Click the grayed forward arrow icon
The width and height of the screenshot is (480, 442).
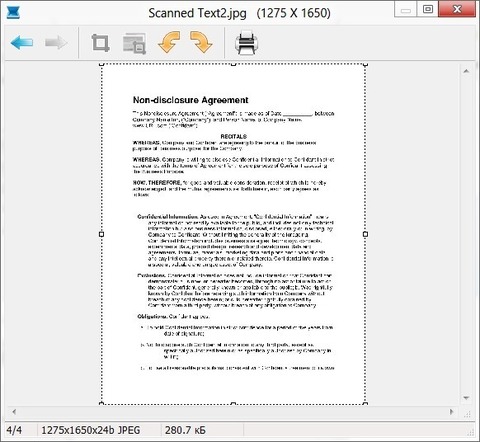(x=56, y=43)
